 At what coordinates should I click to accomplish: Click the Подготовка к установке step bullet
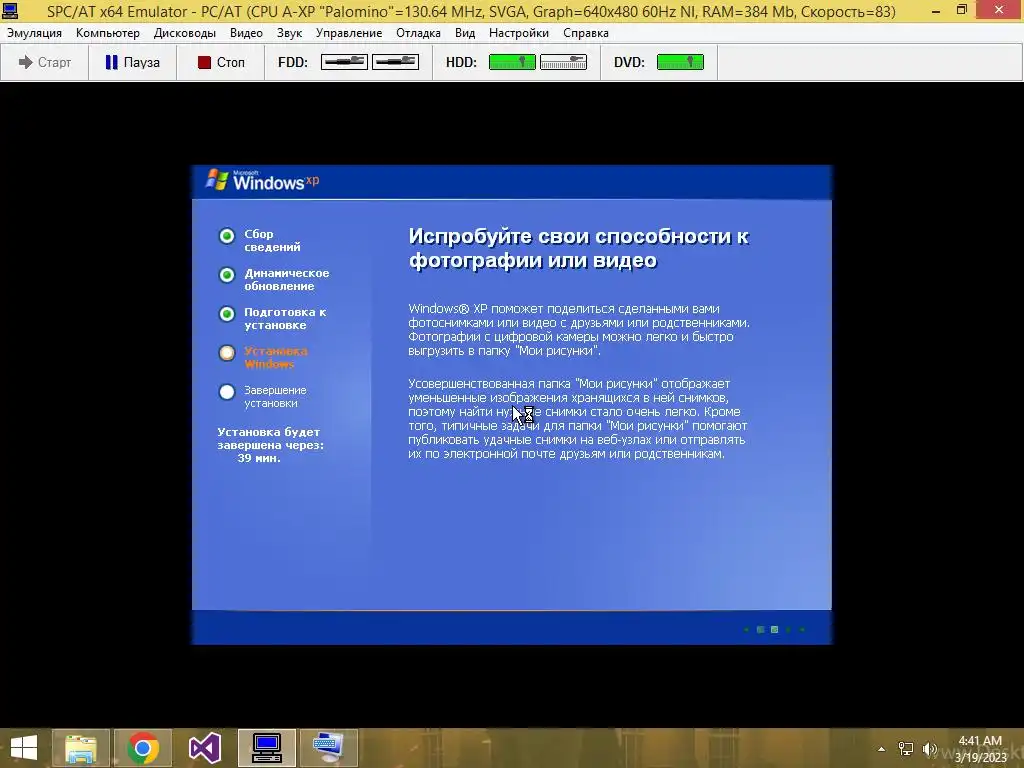(227, 314)
